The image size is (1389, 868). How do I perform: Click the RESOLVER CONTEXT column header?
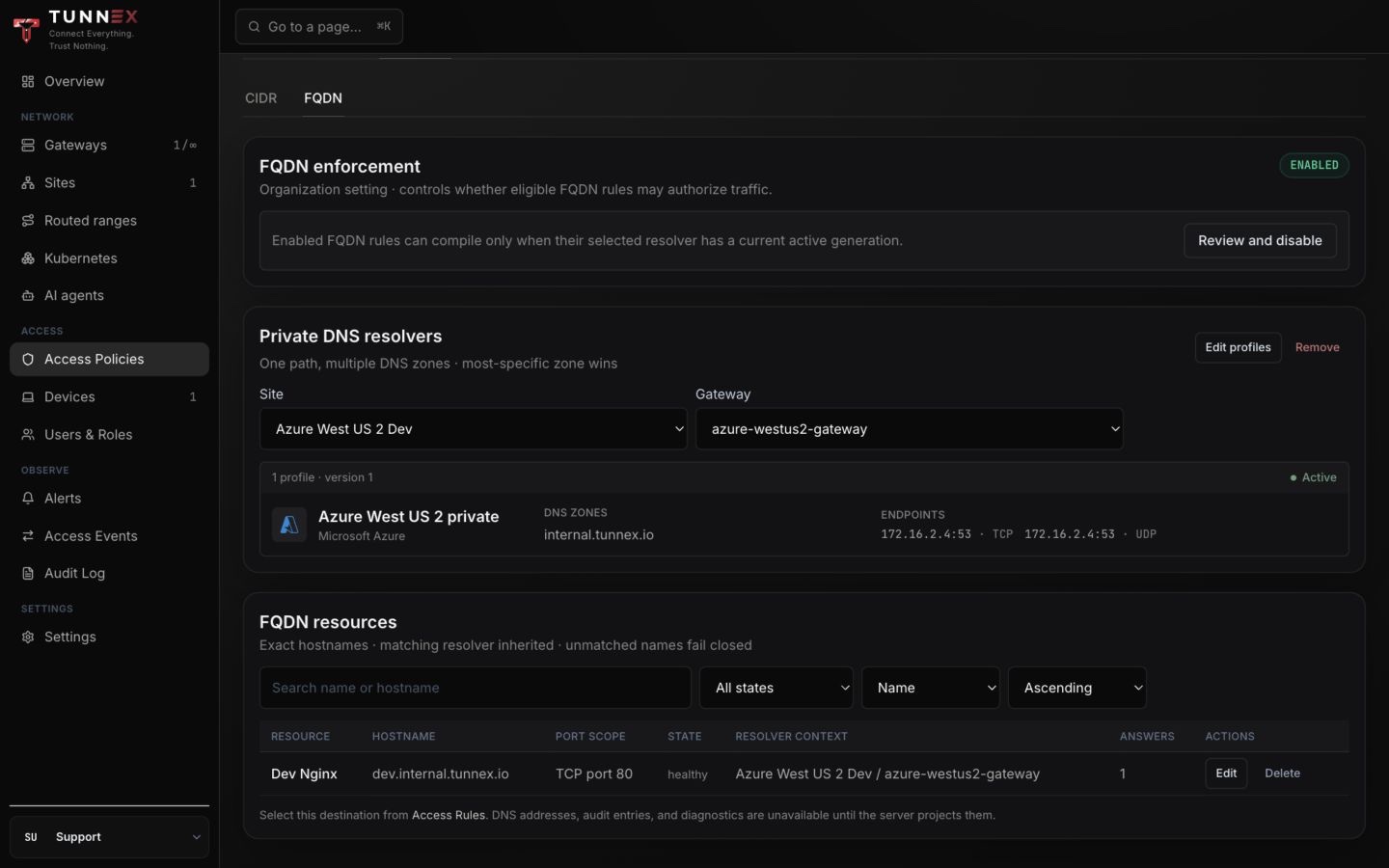point(791,737)
